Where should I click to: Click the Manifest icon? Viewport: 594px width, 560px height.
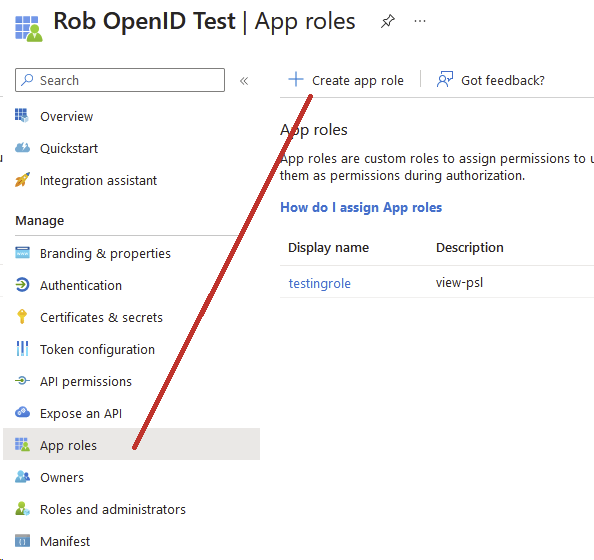(x=22, y=541)
